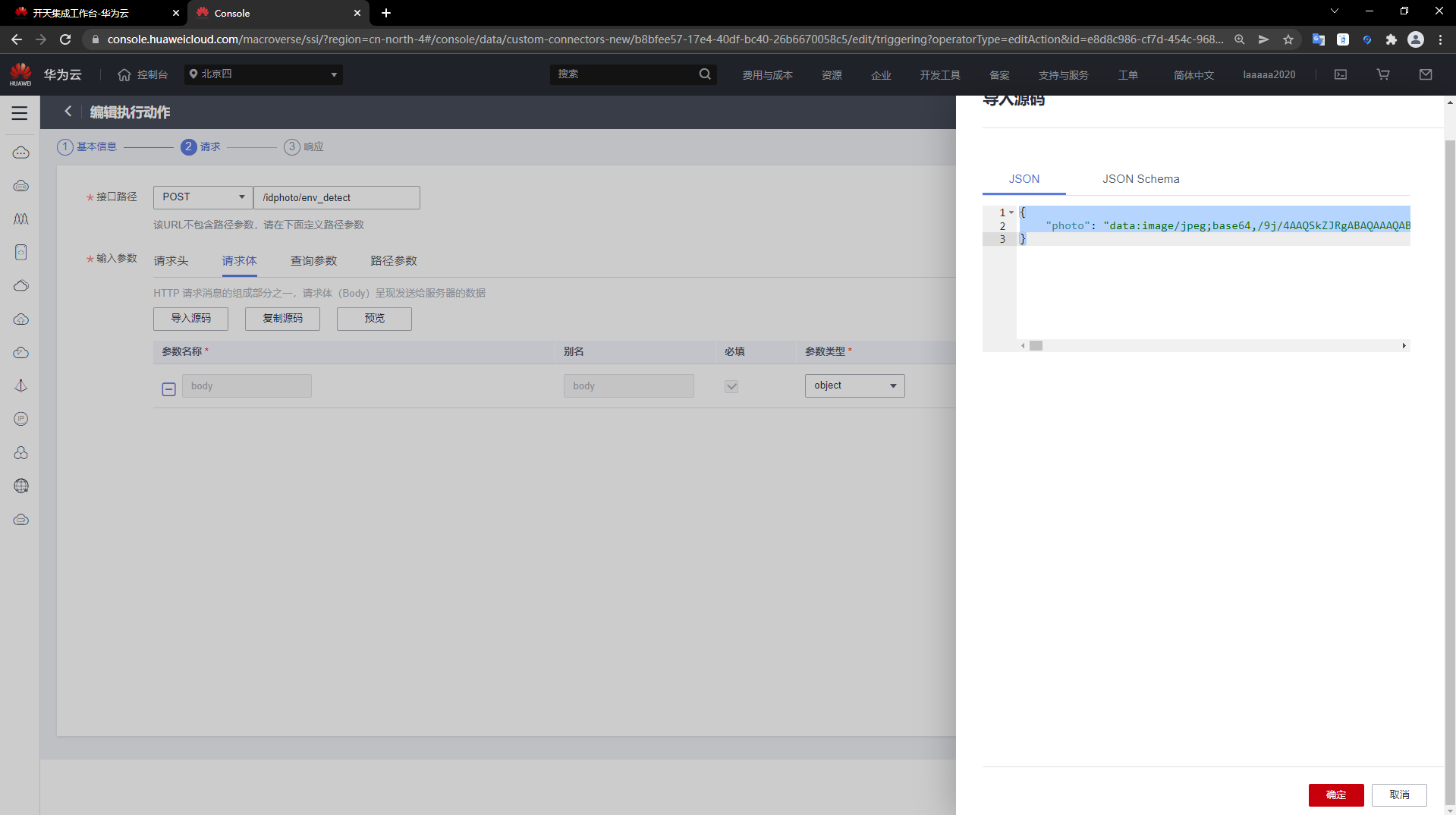This screenshot has height=815, width=1456.
Task: Open the object parameter type dropdown
Action: pos(855,385)
